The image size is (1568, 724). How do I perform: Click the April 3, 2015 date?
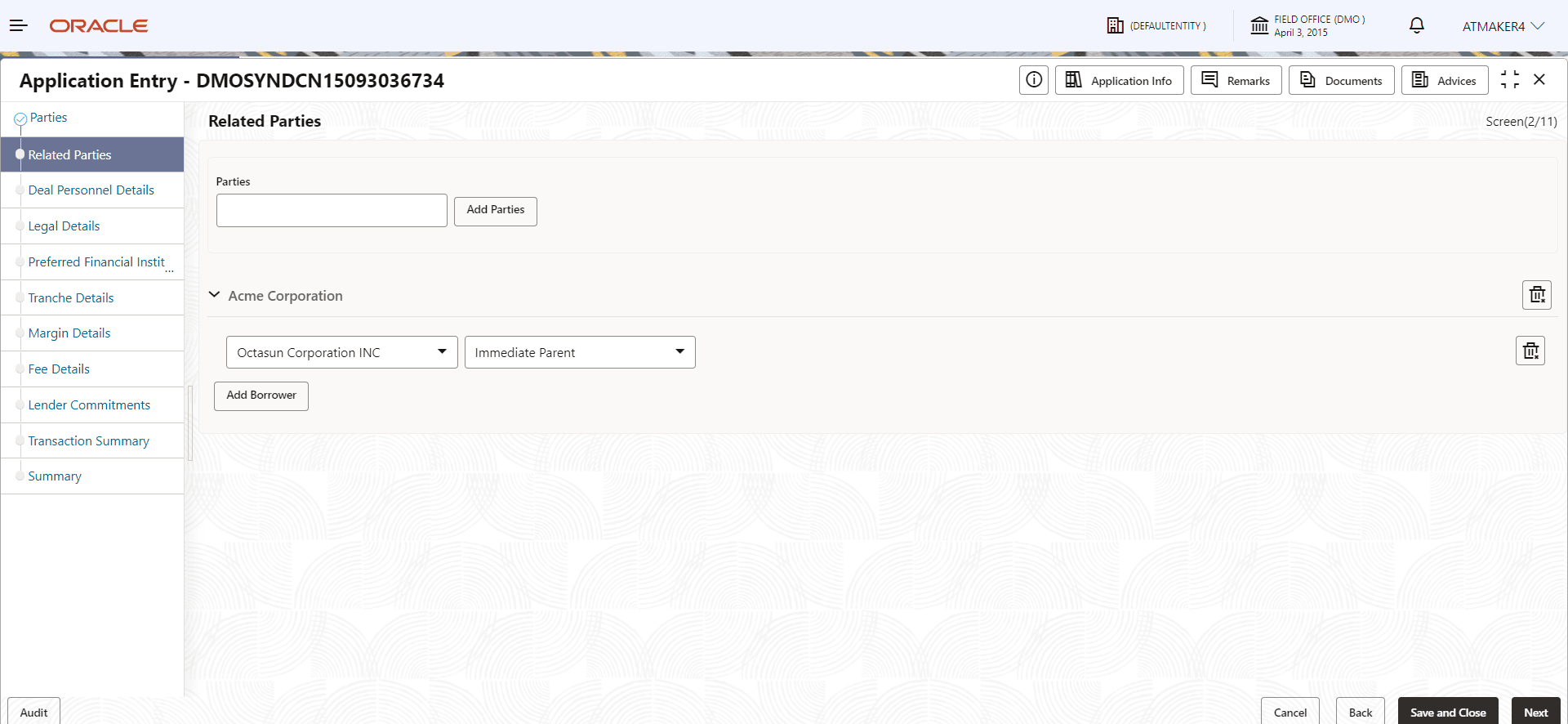[x=1301, y=33]
